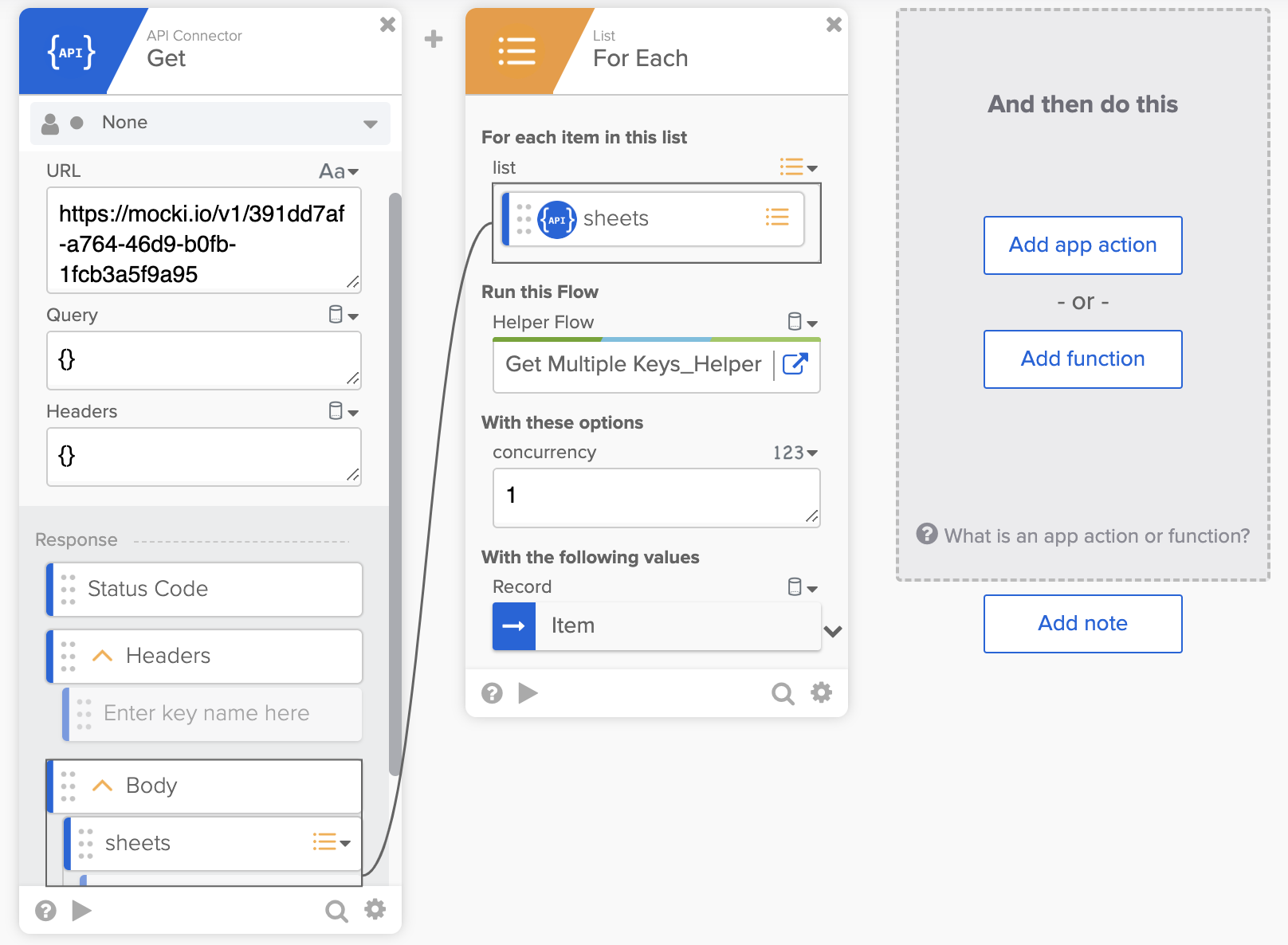Open help icon on For Each card
Viewport: 1288px width, 945px height.
[492, 694]
